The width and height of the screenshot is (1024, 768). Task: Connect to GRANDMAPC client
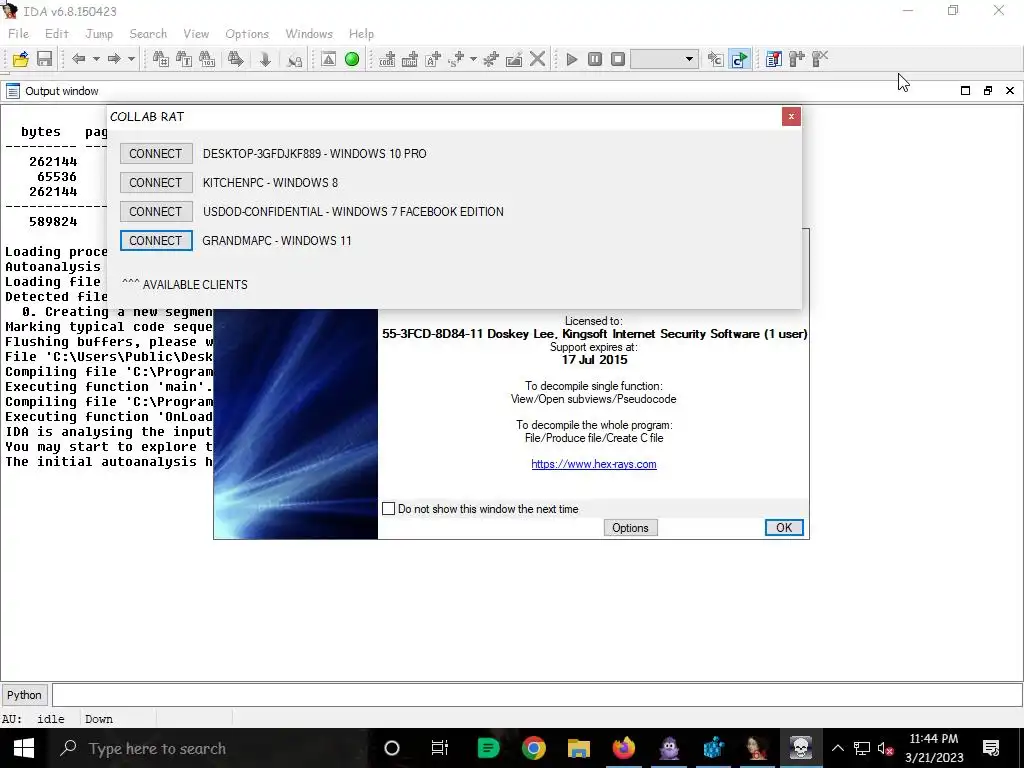(x=155, y=240)
